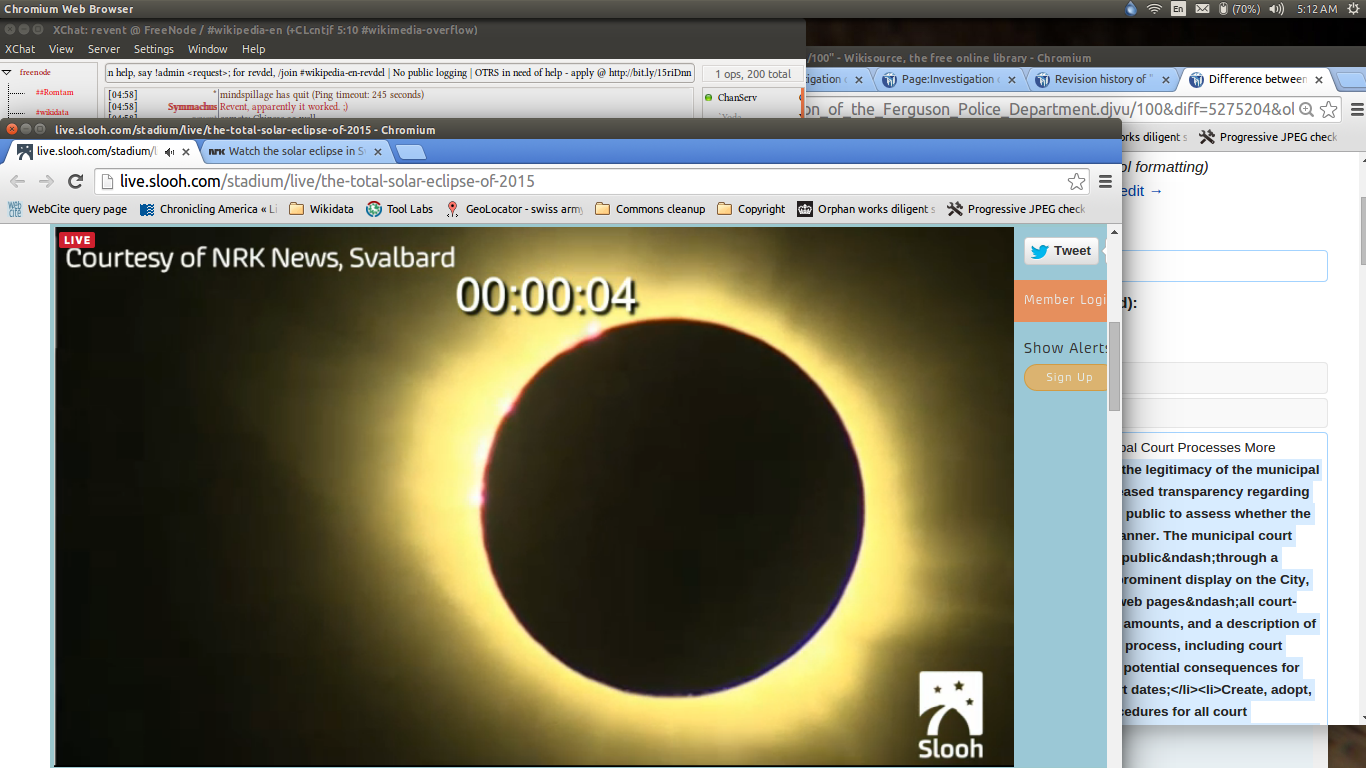Click the LIVE badge on the video
1366x768 pixels.
77,240
